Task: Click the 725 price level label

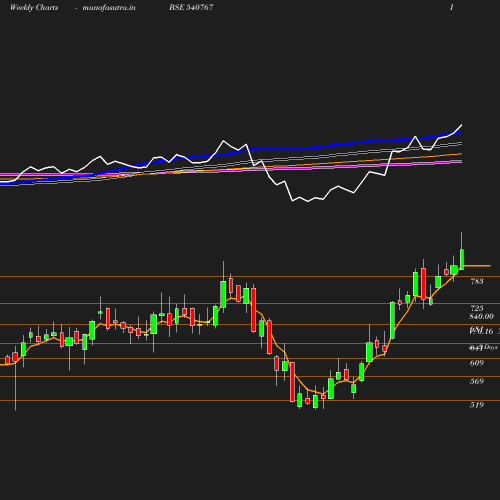Action: (477, 308)
